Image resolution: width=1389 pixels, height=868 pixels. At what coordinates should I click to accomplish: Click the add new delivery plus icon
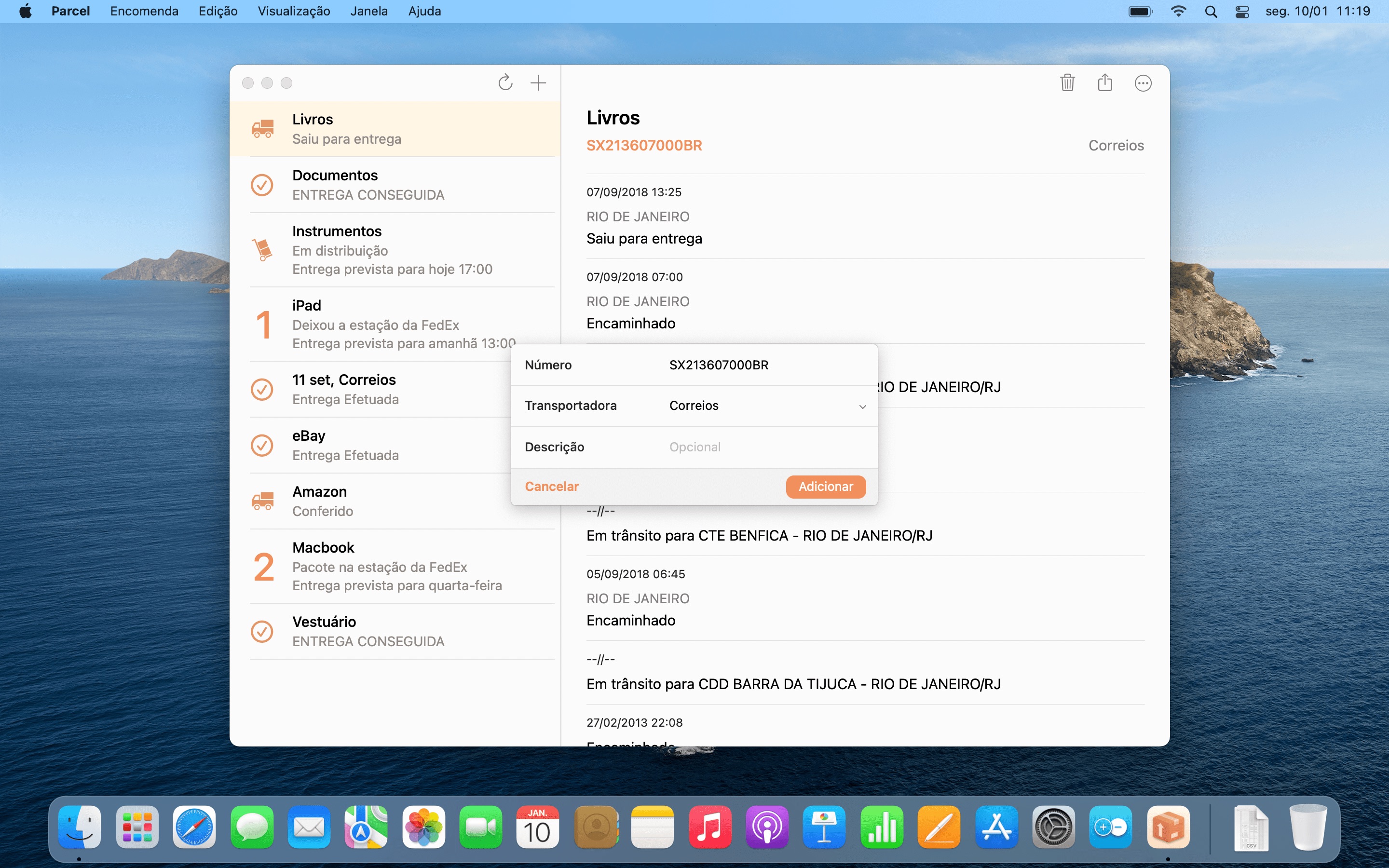(x=538, y=82)
